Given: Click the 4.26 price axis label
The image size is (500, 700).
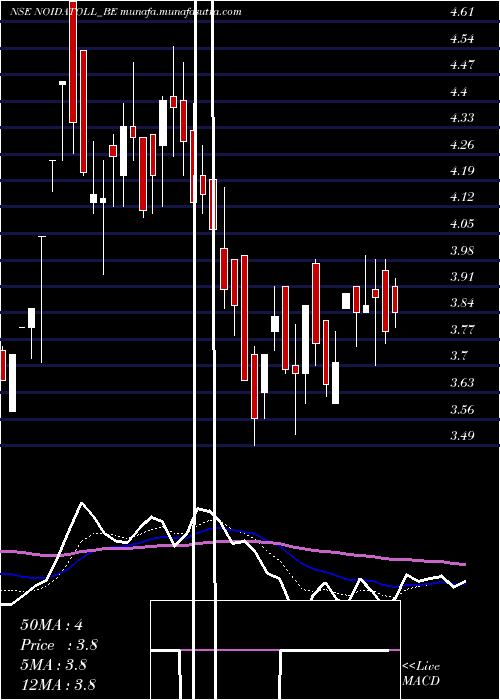Looking at the screenshot, I should click(x=462, y=145).
